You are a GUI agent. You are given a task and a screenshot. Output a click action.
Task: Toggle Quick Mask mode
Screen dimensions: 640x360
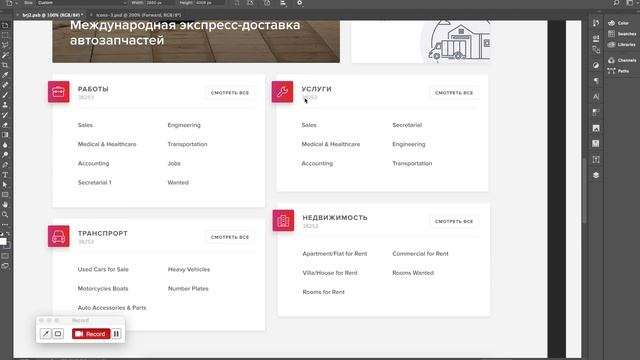point(5,256)
